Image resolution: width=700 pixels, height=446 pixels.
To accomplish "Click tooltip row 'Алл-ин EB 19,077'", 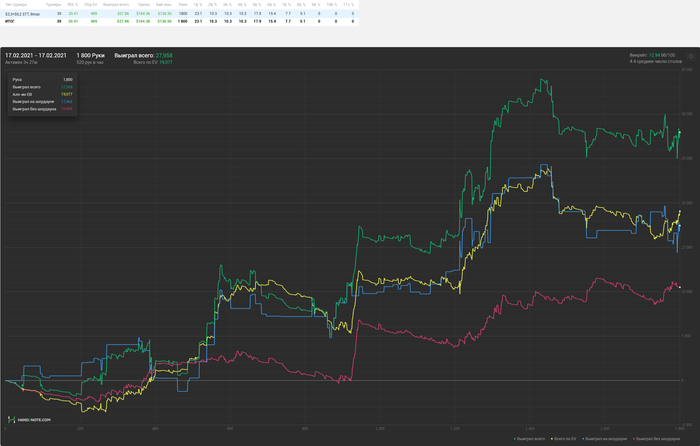I will (42, 94).
